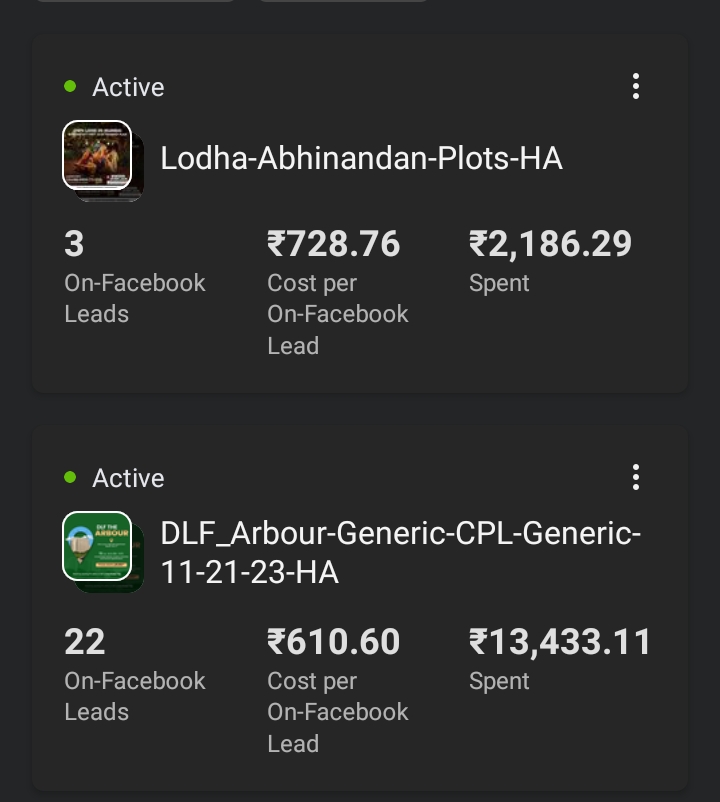Select the ₹2,186.29 spent amount
Image resolution: width=720 pixels, height=802 pixels.
[x=550, y=244]
